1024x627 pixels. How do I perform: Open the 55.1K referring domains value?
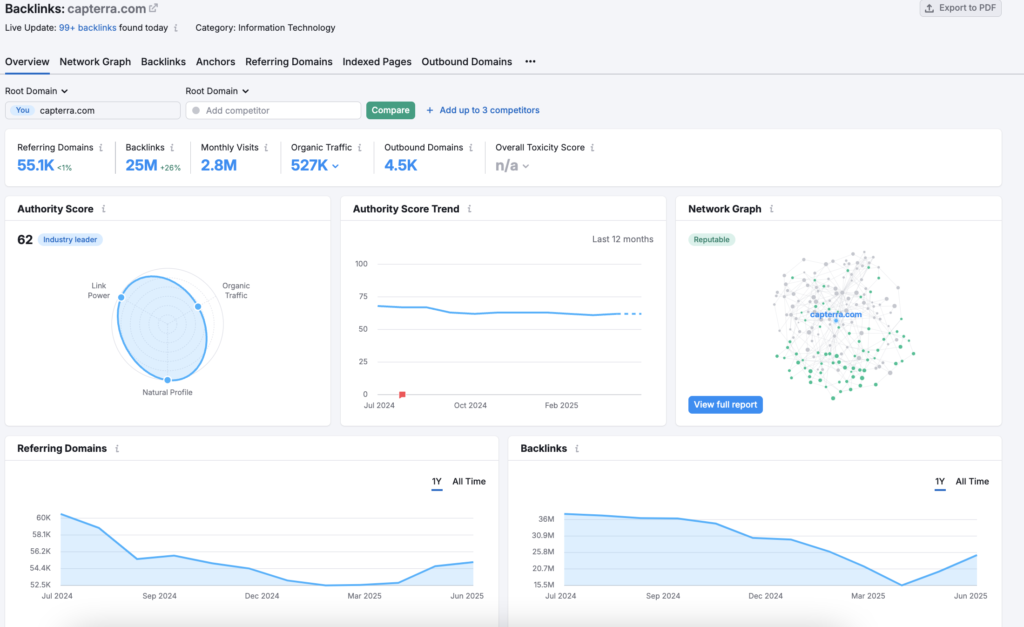click(x=35, y=165)
